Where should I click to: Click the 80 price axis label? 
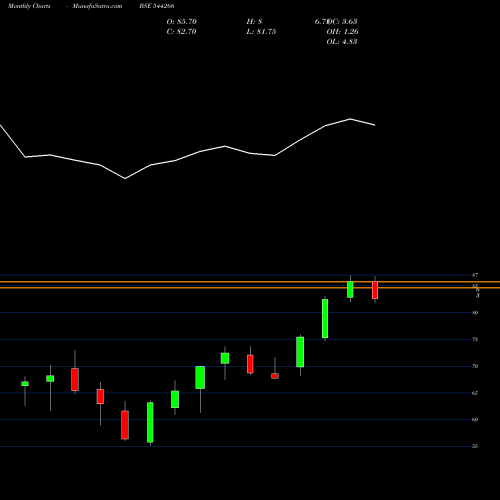(475, 313)
